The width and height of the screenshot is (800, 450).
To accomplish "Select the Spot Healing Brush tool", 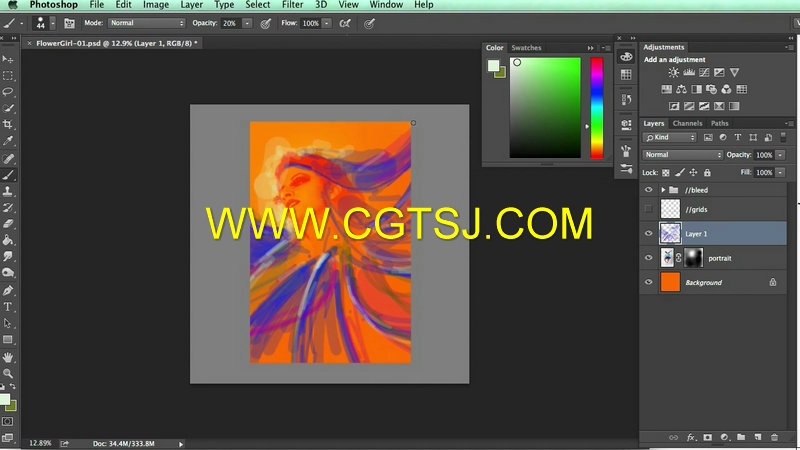I will pyautogui.click(x=8, y=159).
